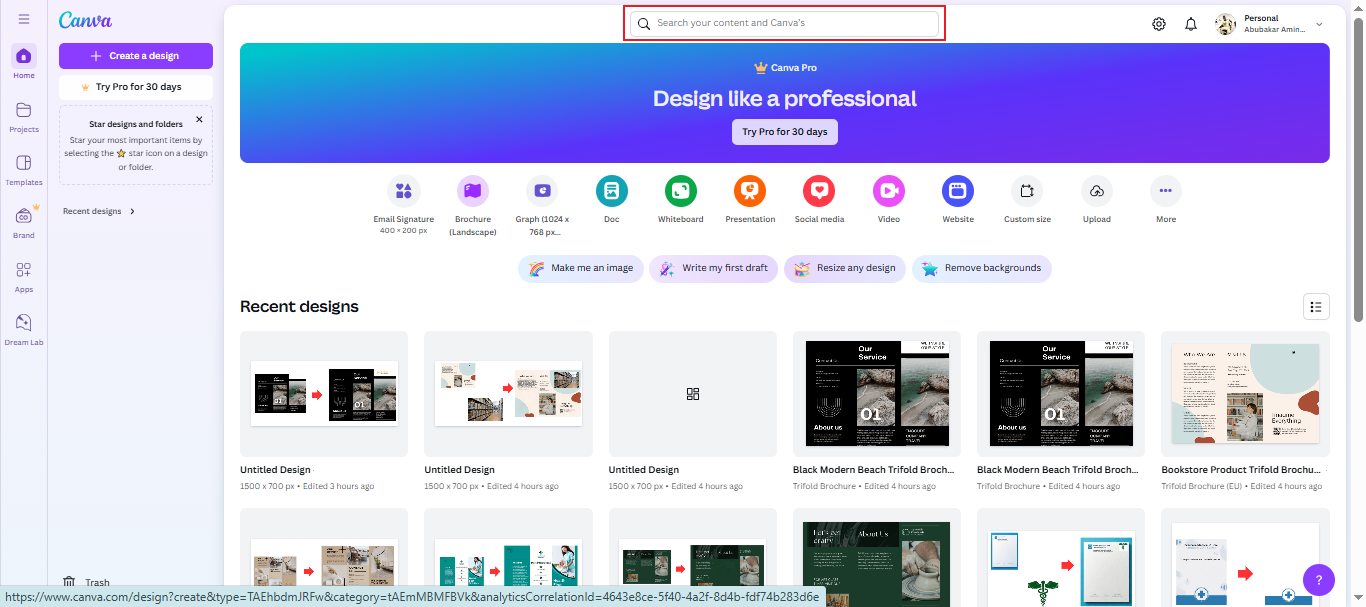Open Apps in sidebar
Image resolution: width=1366 pixels, height=607 pixels.
coord(24,276)
